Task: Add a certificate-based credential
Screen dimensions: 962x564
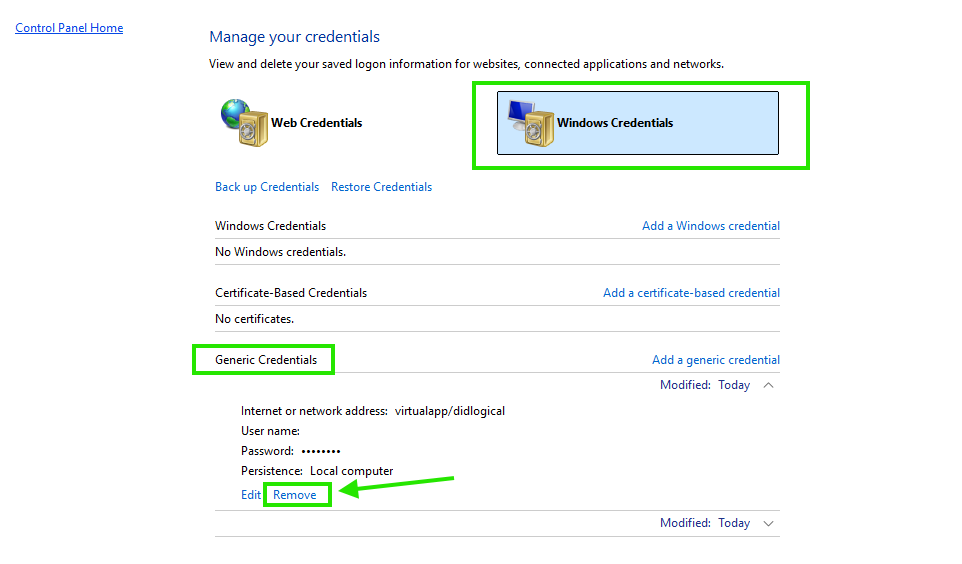Action: [691, 293]
